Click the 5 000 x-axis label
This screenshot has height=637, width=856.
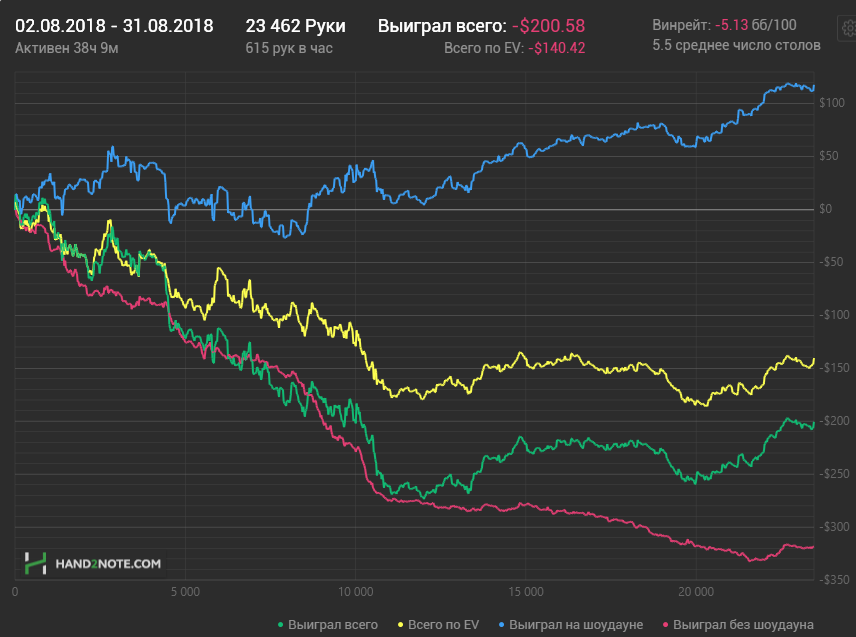(185, 592)
